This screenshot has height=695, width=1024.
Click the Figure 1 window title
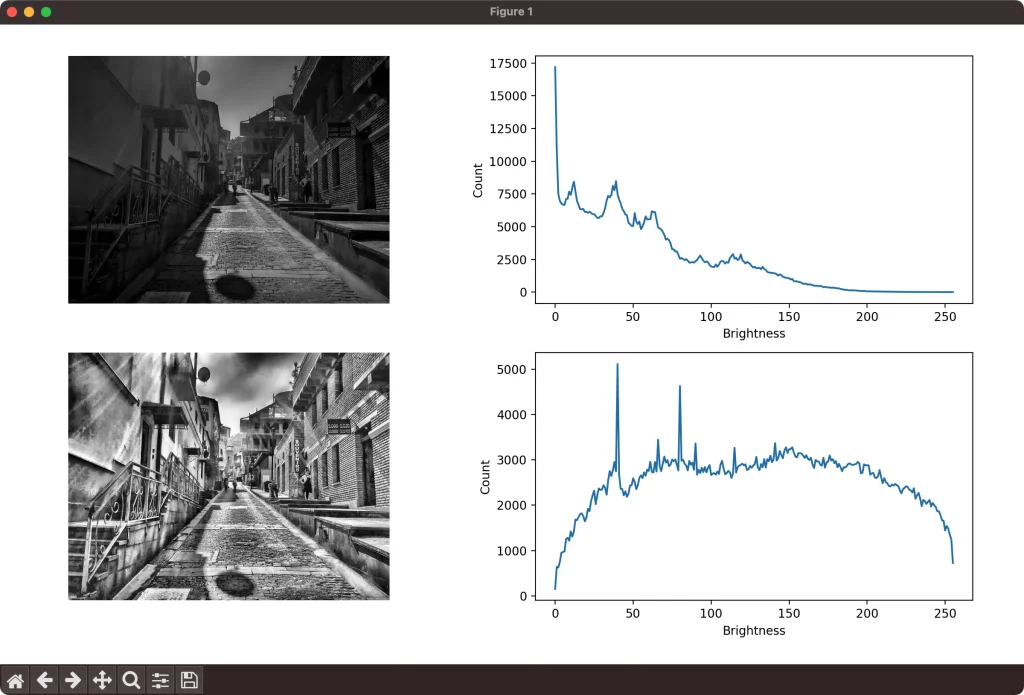511,12
